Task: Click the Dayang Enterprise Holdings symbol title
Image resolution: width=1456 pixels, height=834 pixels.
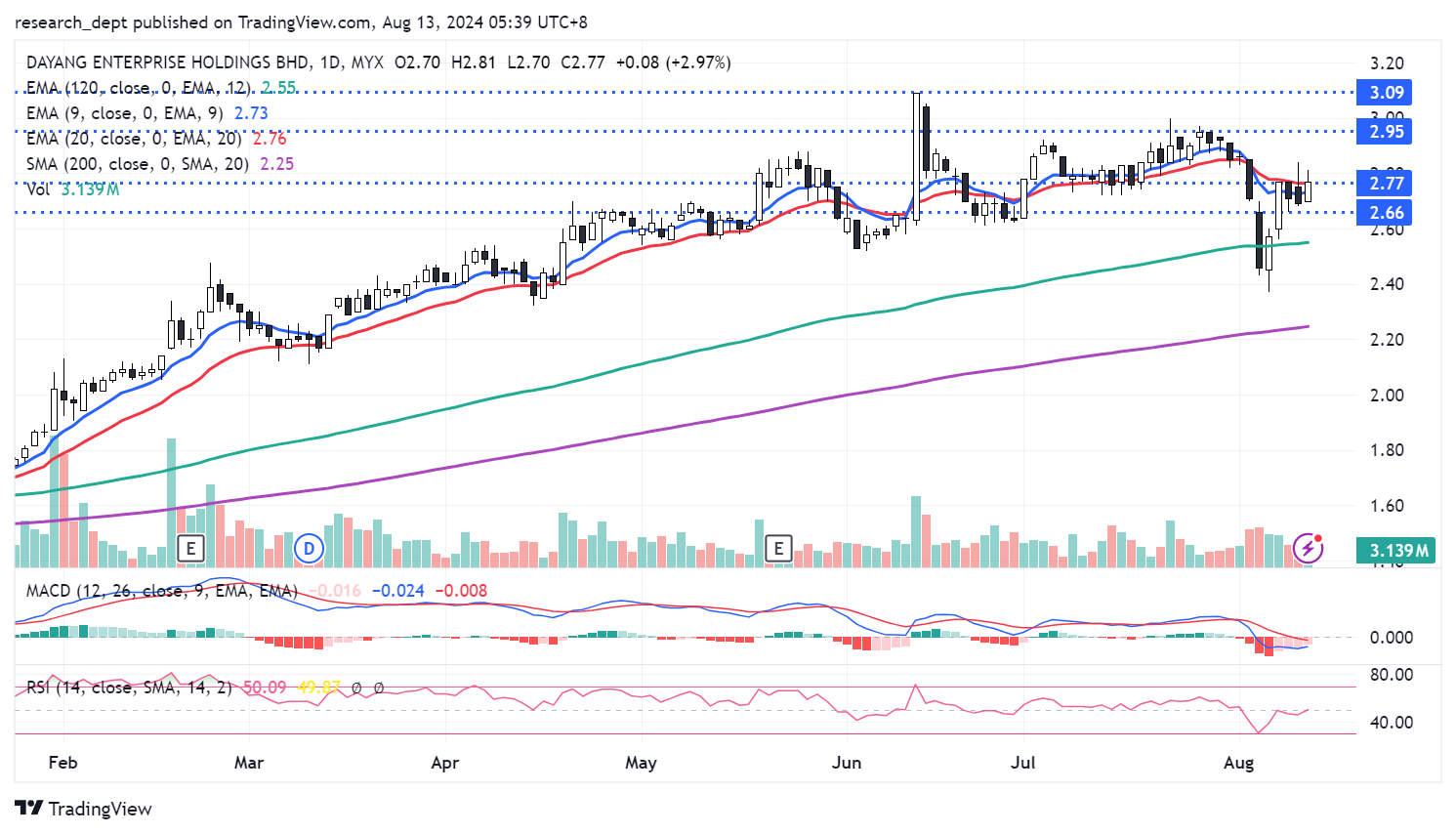Action: point(168,63)
